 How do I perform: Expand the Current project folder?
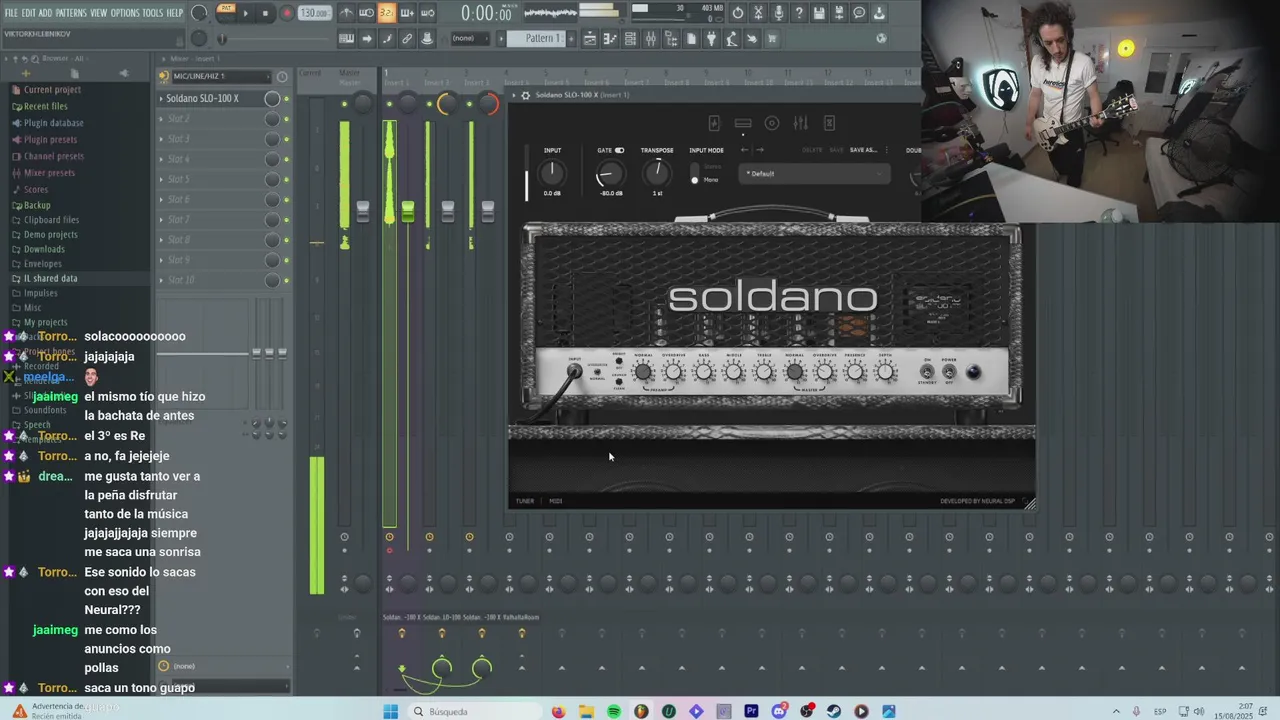tap(52, 89)
